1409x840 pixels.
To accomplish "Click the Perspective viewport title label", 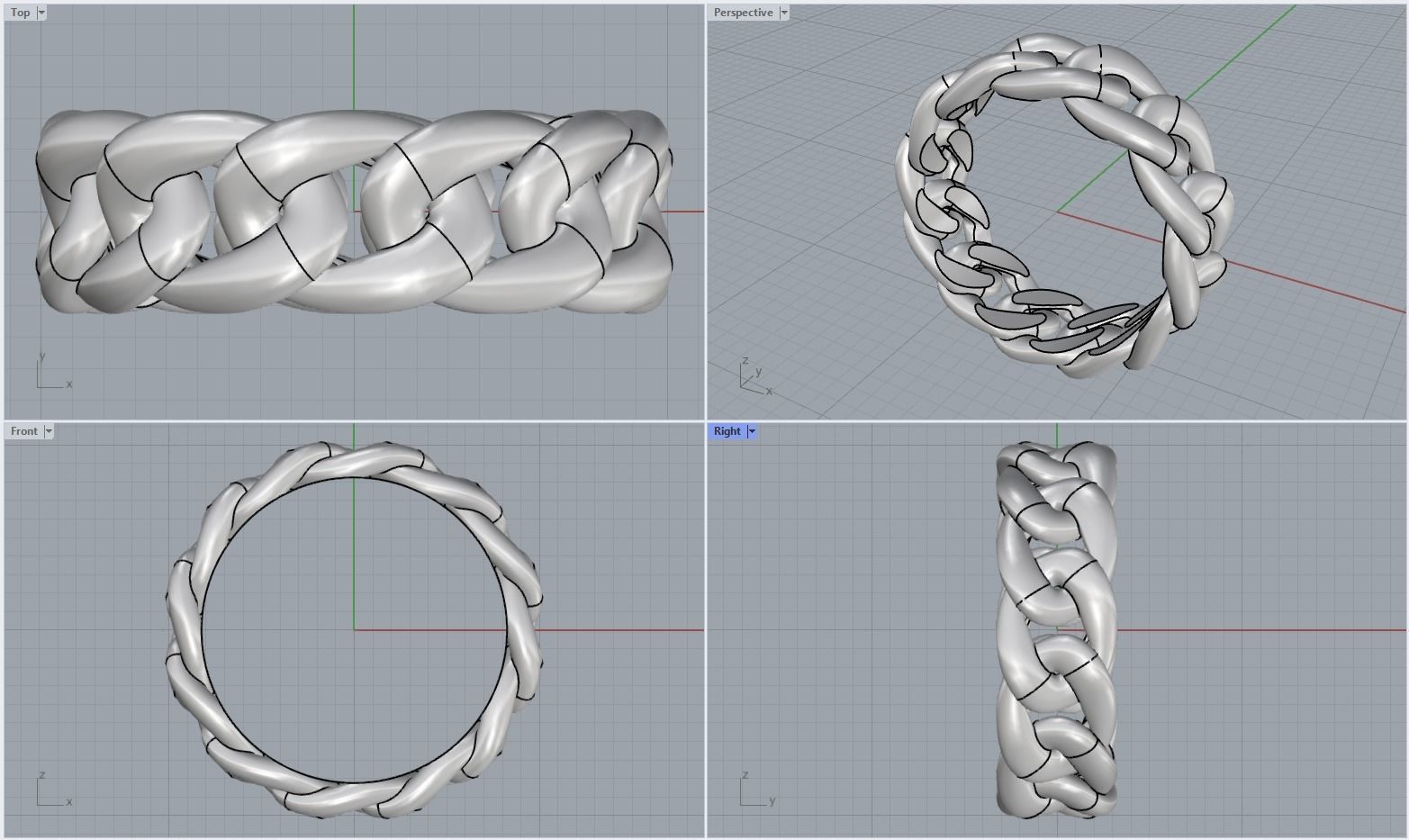I will [x=744, y=13].
